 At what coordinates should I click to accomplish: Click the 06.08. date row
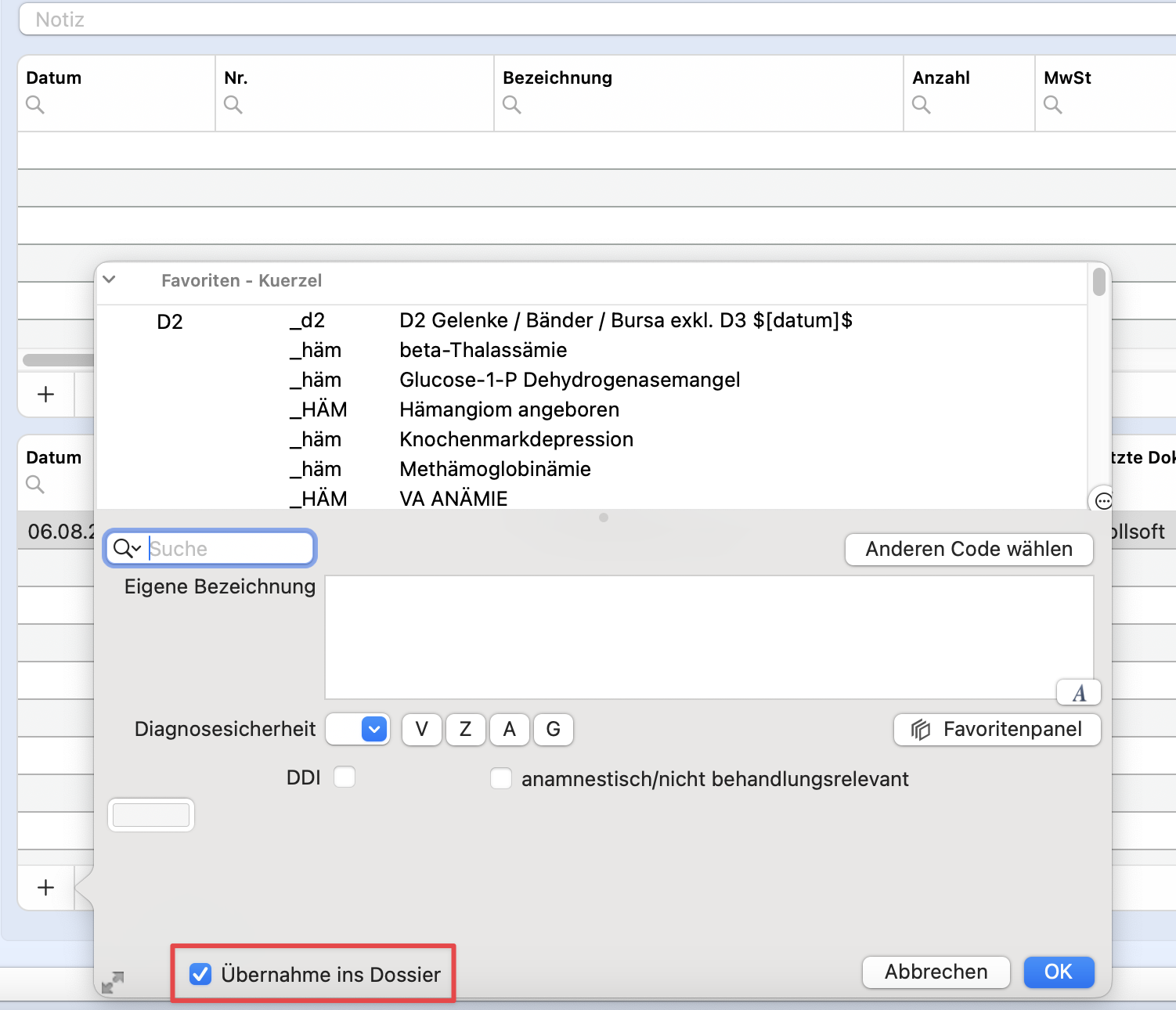coord(56,532)
